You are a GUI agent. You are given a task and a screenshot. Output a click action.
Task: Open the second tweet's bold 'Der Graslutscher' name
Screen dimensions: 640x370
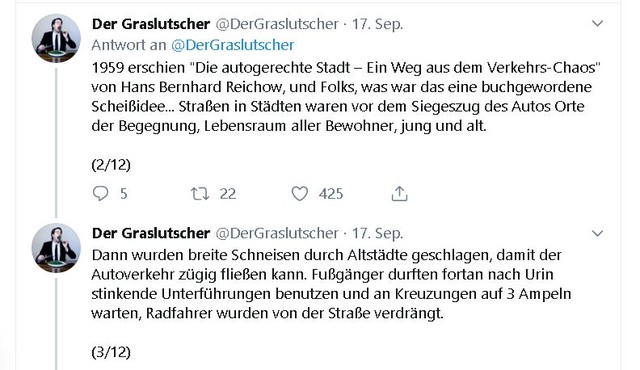[151, 233]
